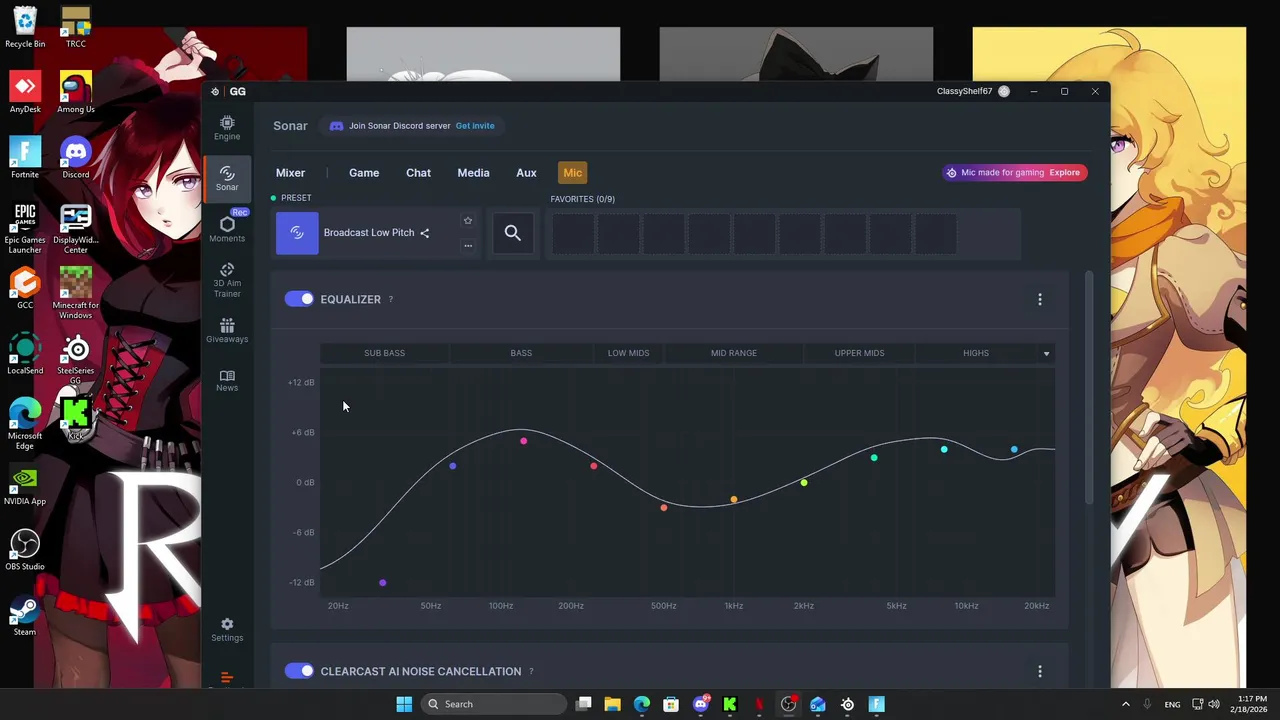Open GG Settings from the sidebar

pos(227,629)
